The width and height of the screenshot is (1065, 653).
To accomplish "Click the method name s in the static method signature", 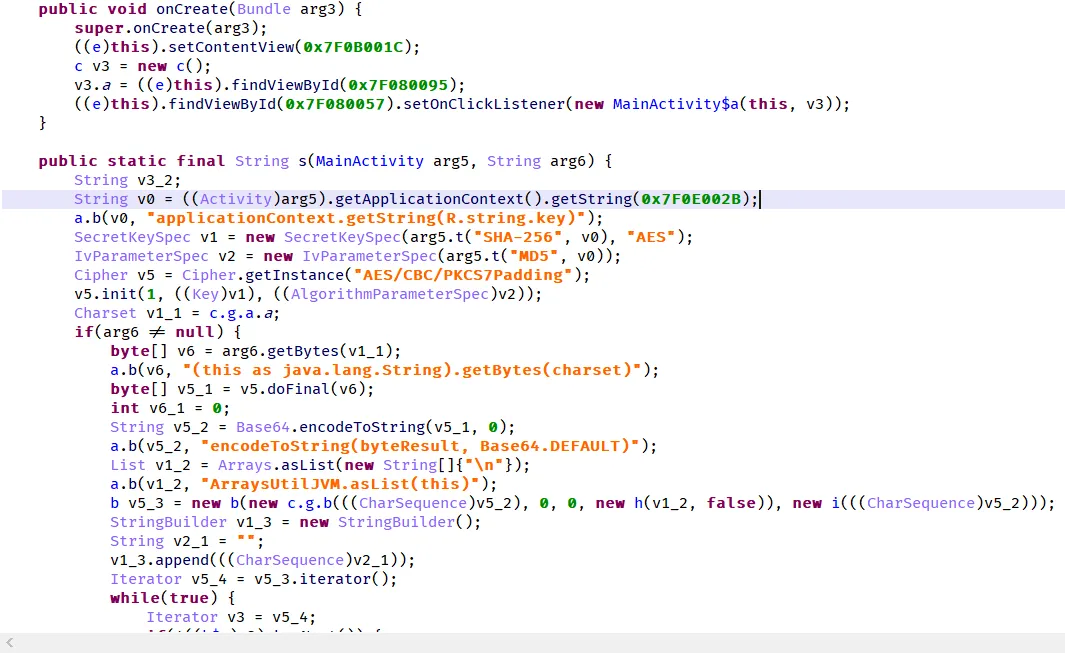I will tap(302, 161).
